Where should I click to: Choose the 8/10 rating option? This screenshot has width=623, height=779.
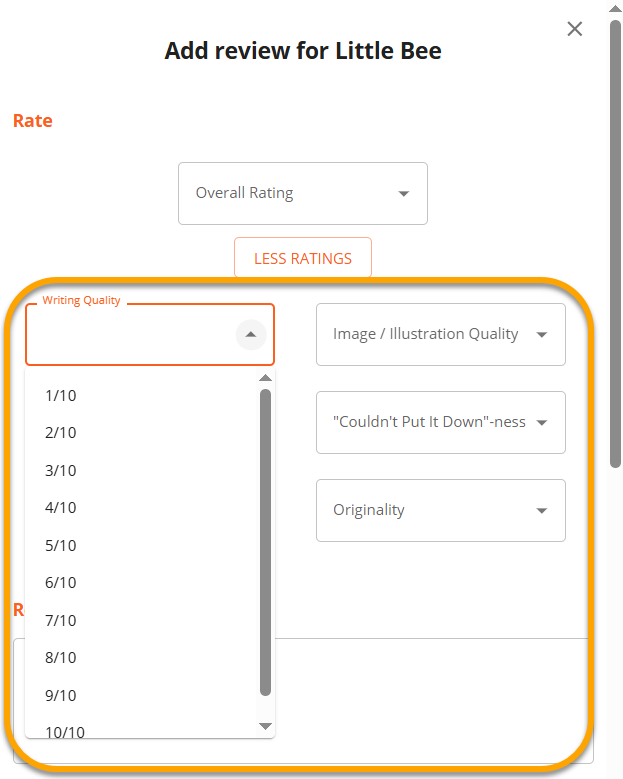coord(61,658)
